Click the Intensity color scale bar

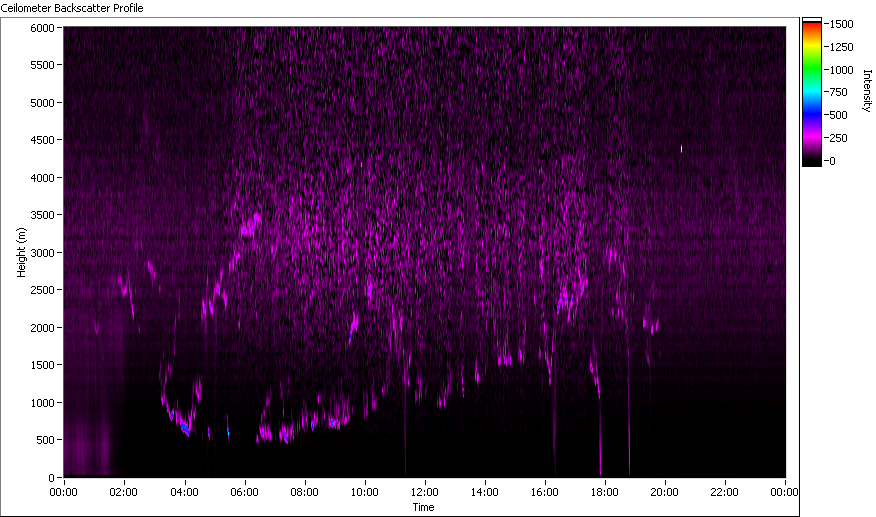[x=812, y=92]
